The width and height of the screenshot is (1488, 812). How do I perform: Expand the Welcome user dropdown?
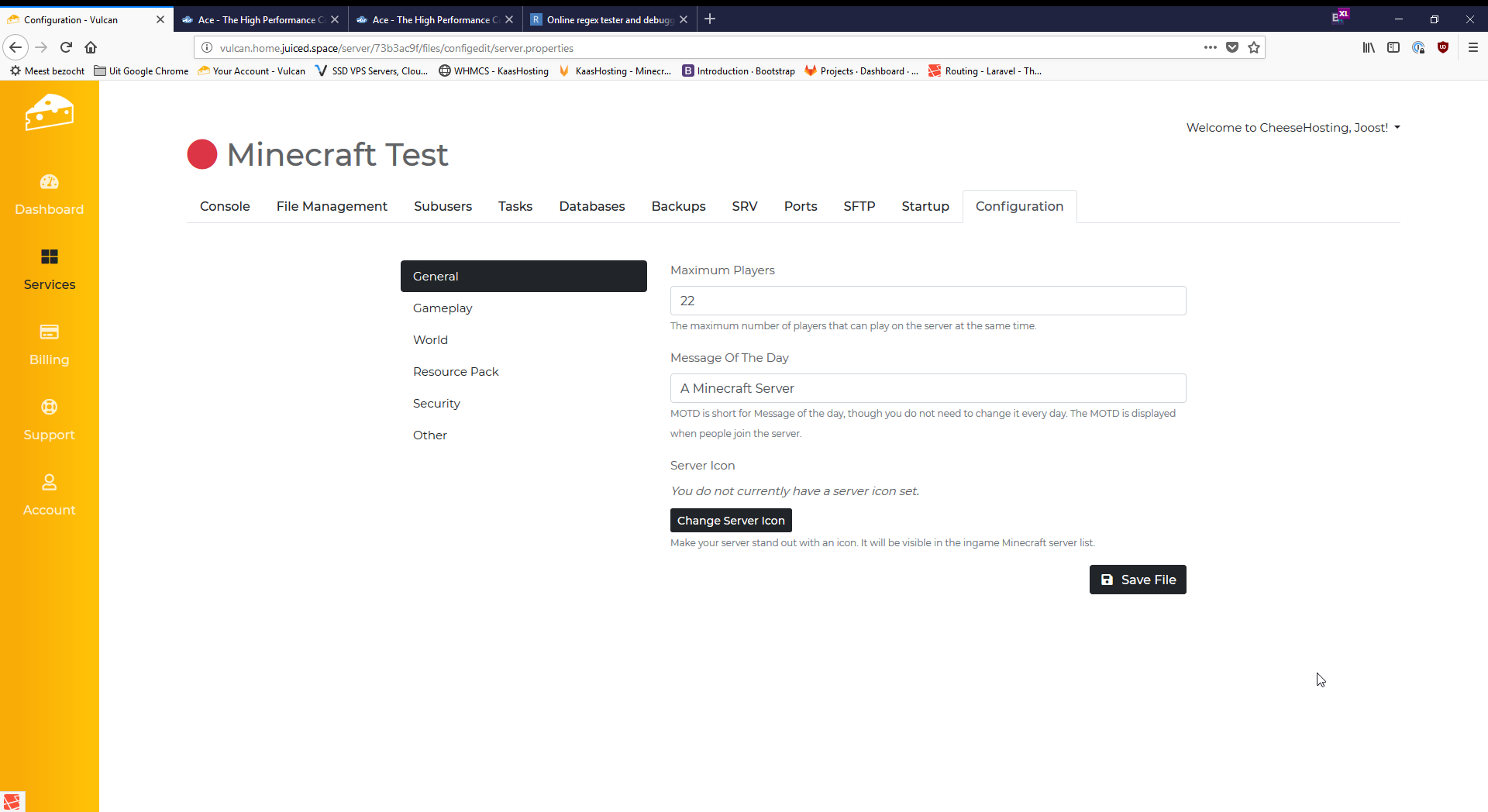click(1293, 128)
